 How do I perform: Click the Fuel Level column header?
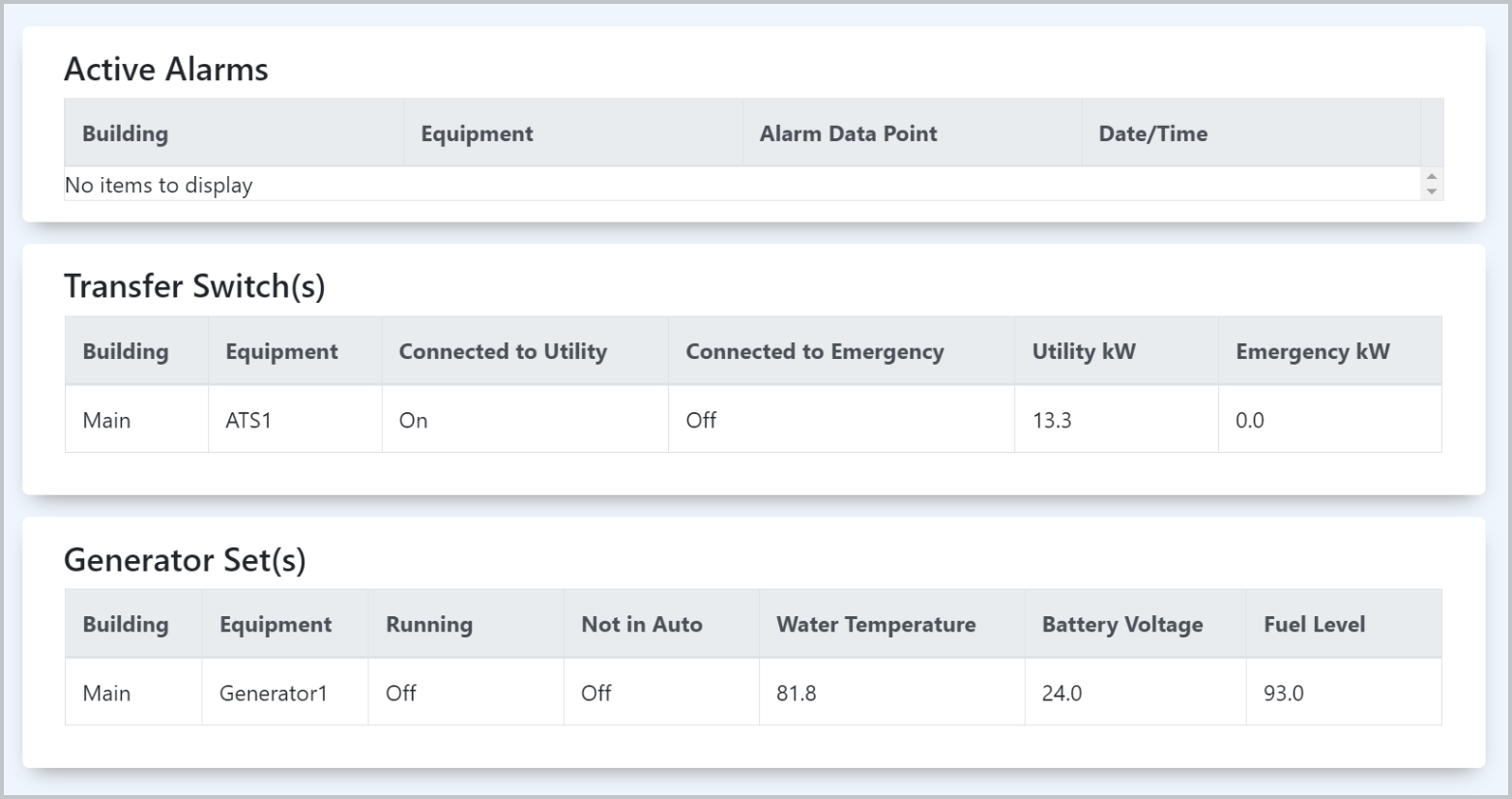coord(1314,624)
